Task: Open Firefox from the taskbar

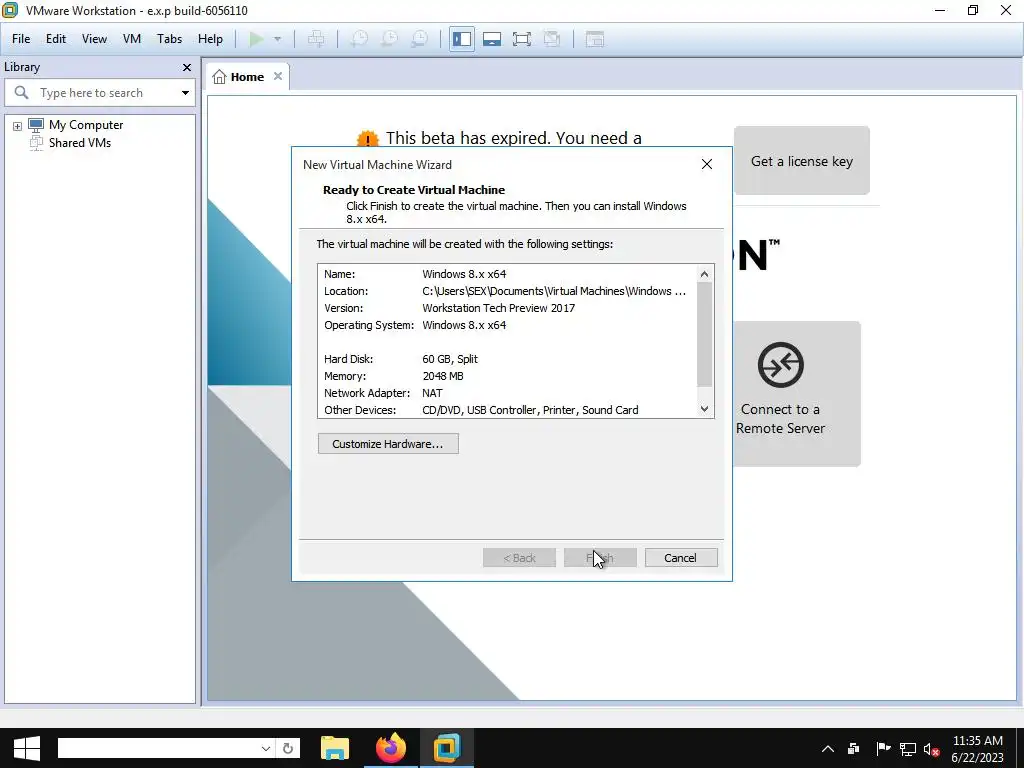Action: point(391,748)
